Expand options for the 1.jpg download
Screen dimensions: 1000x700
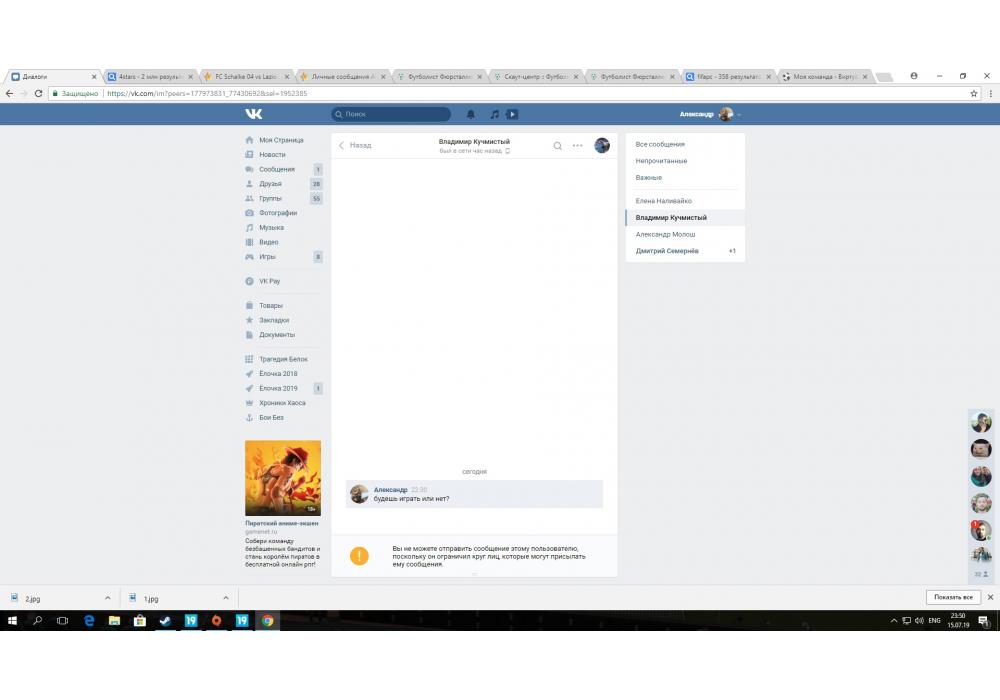[x=225, y=598]
